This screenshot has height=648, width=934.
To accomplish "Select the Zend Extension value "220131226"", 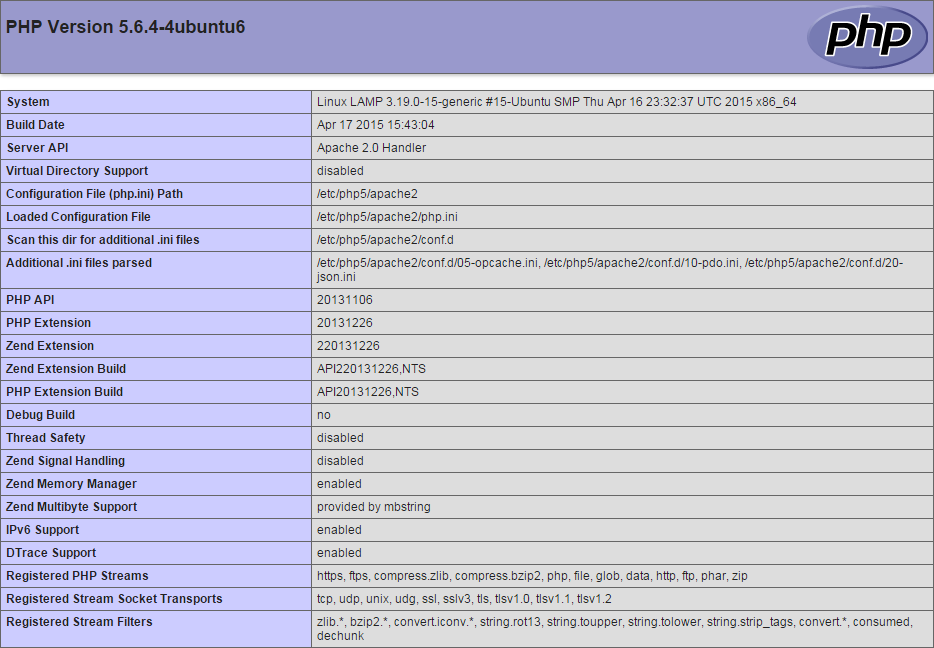I will click(348, 346).
